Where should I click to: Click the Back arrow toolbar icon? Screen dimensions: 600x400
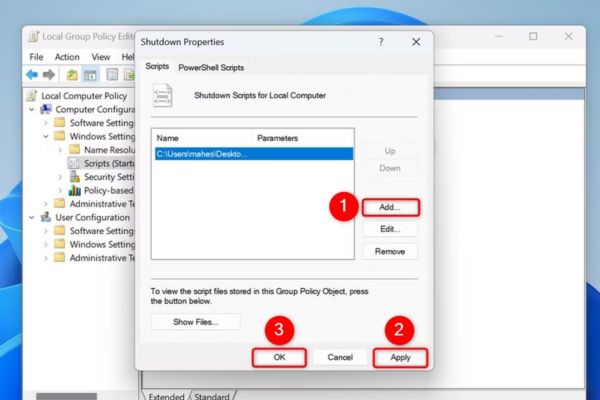(x=32, y=74)
